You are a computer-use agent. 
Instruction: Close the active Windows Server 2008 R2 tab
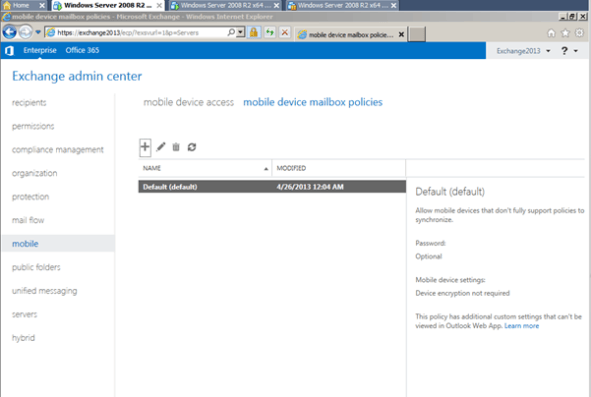pos(159,5)
